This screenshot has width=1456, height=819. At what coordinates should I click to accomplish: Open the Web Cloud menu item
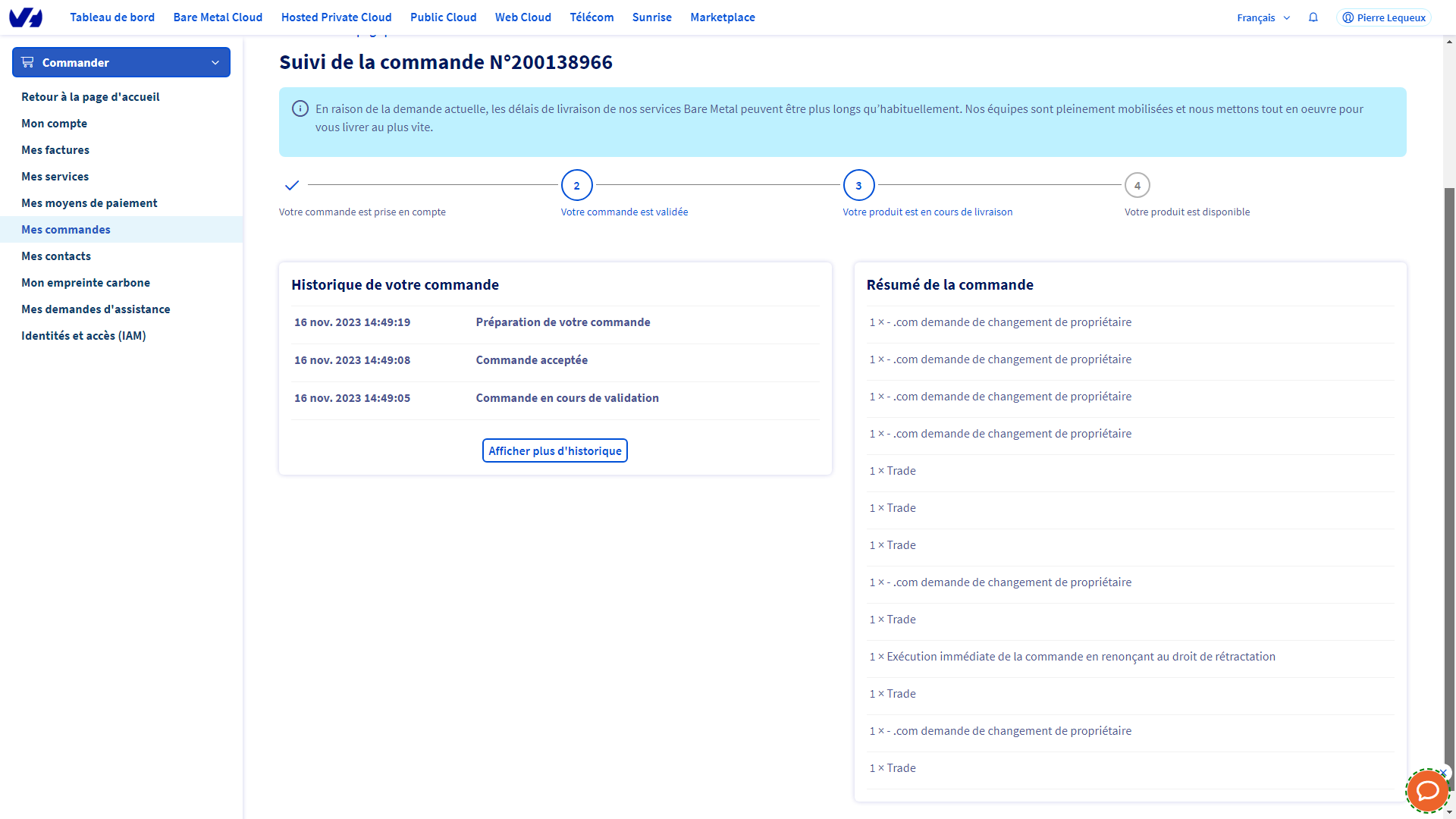point(522,17)
